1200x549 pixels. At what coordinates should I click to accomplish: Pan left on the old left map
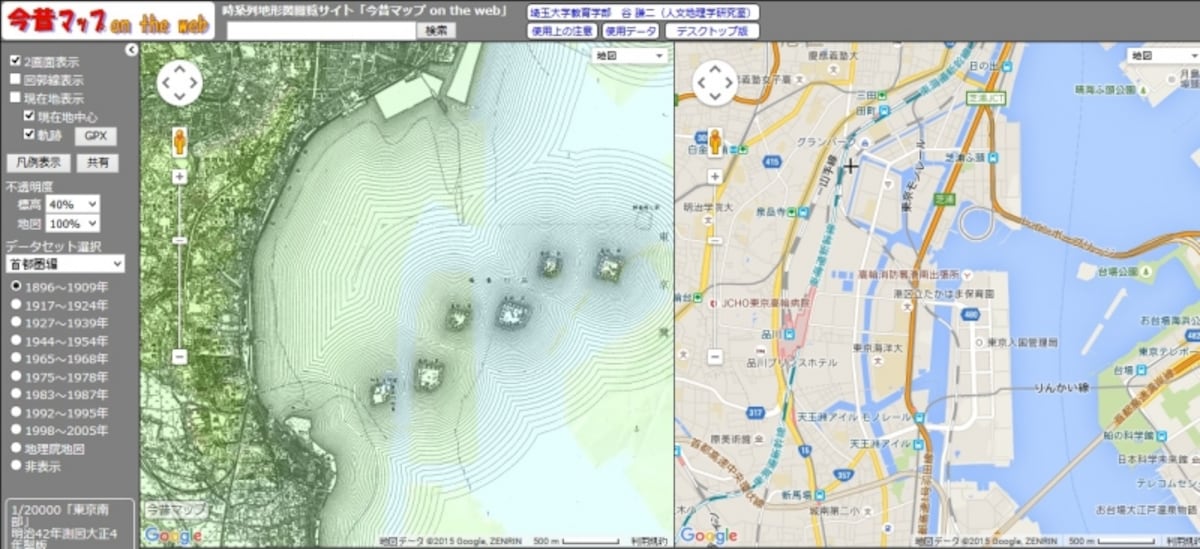(165, 83)
